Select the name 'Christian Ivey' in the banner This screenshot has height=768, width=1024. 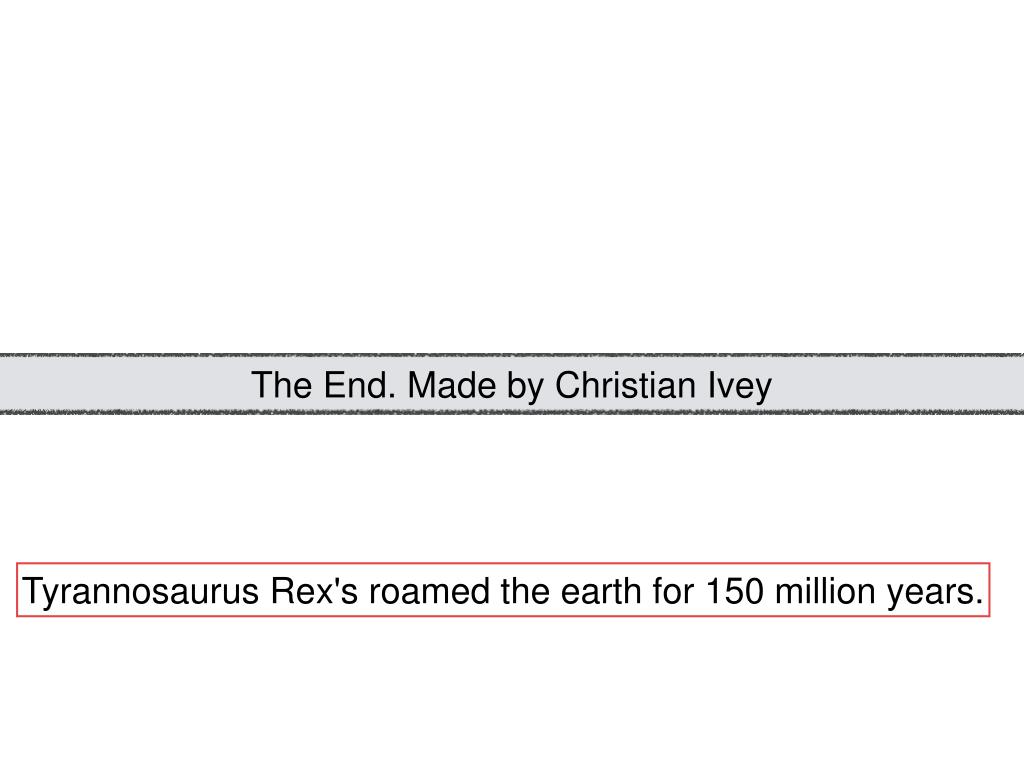pyautogui.click(x=664, y=386)
